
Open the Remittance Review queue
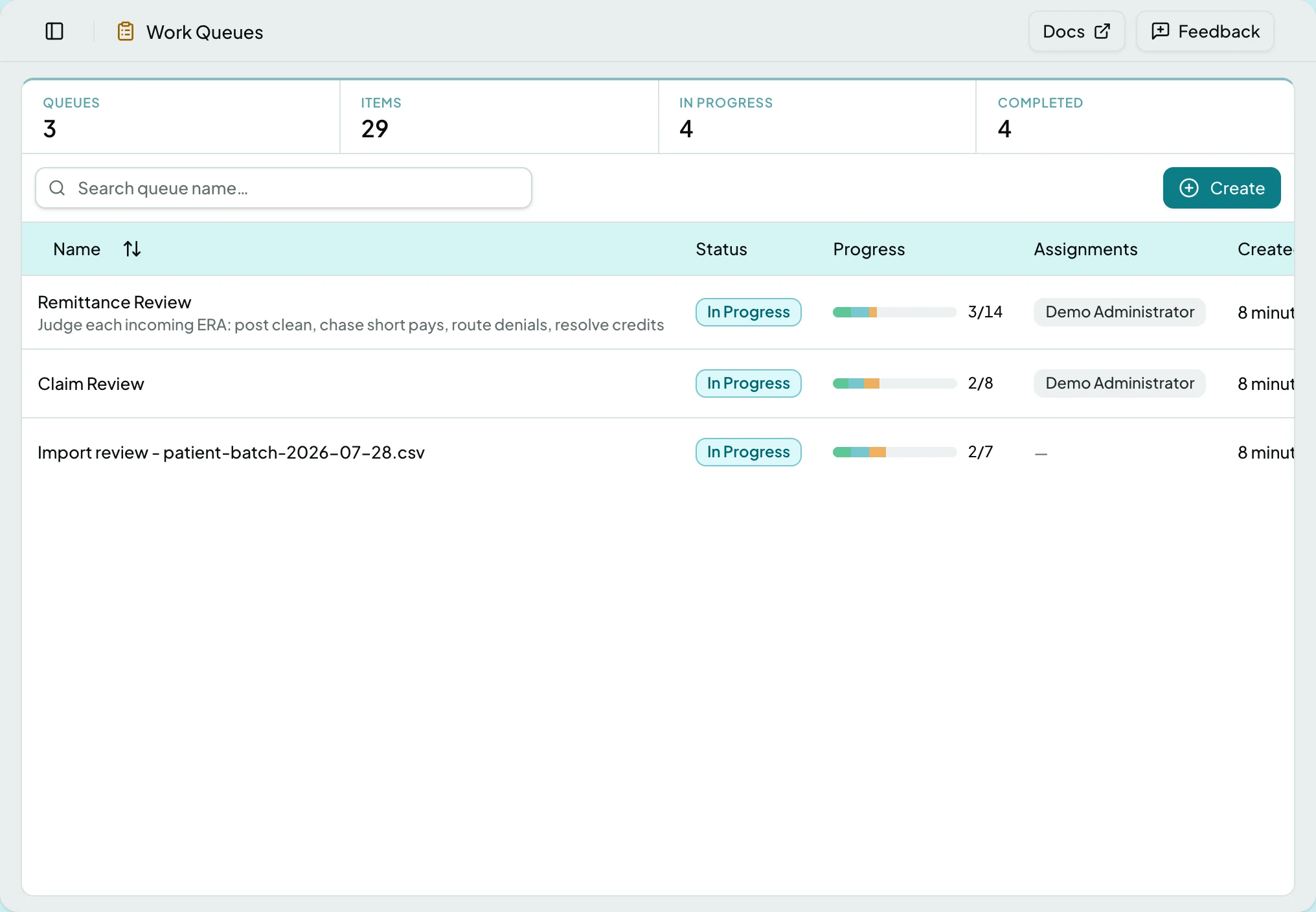tap(115, 302)
